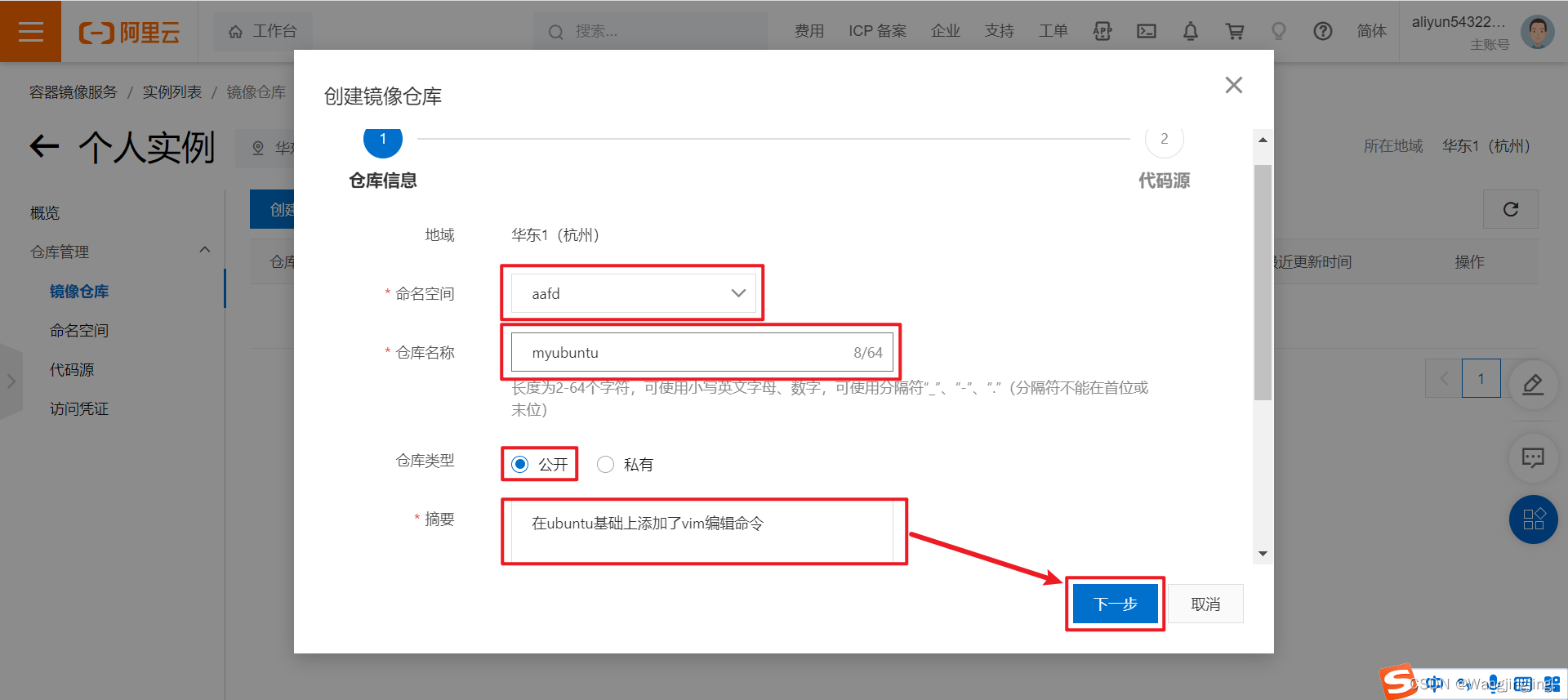Open the help question mark icon

[x=1323, y=31]
